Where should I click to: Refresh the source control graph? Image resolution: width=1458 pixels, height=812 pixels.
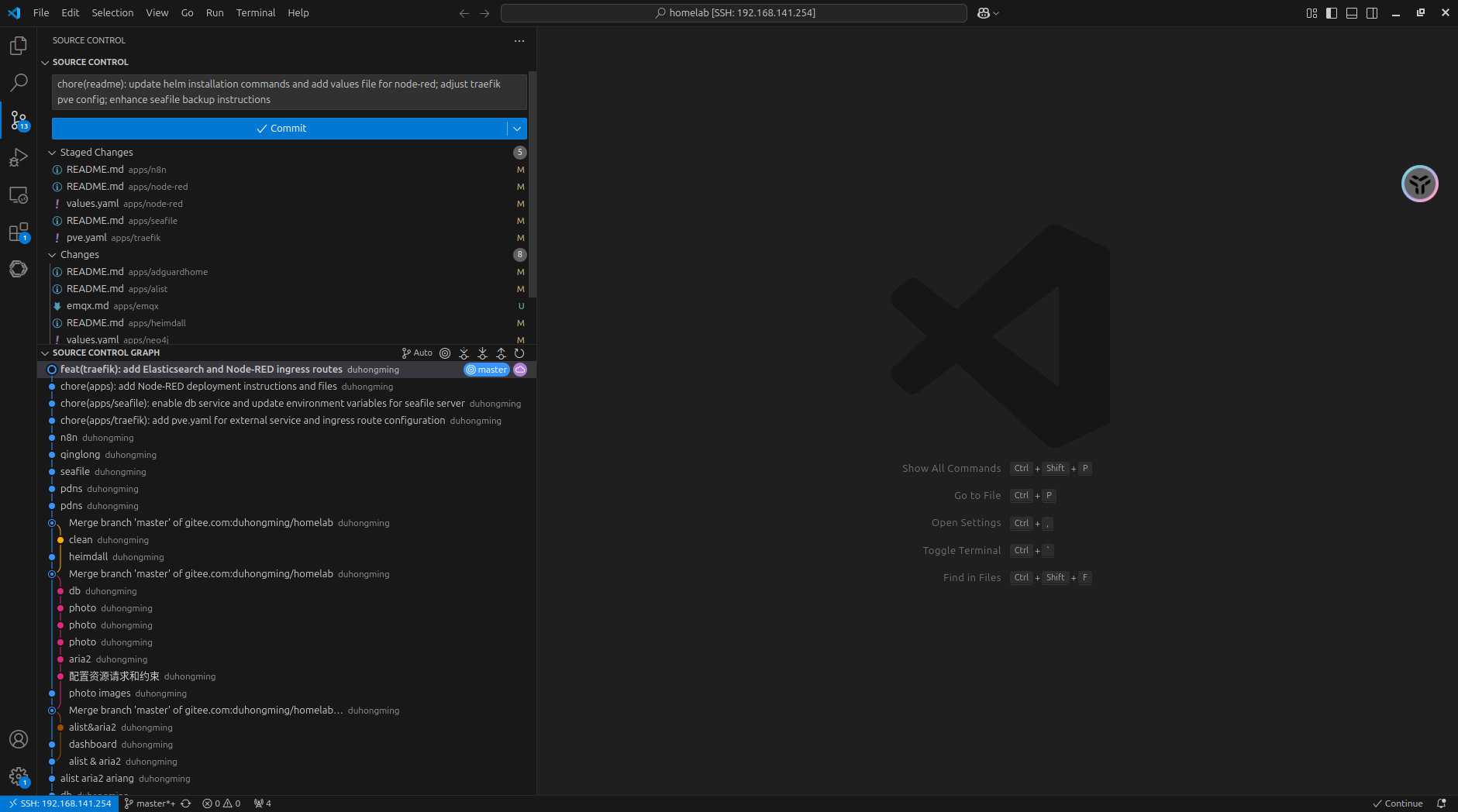tap(519, 353)
